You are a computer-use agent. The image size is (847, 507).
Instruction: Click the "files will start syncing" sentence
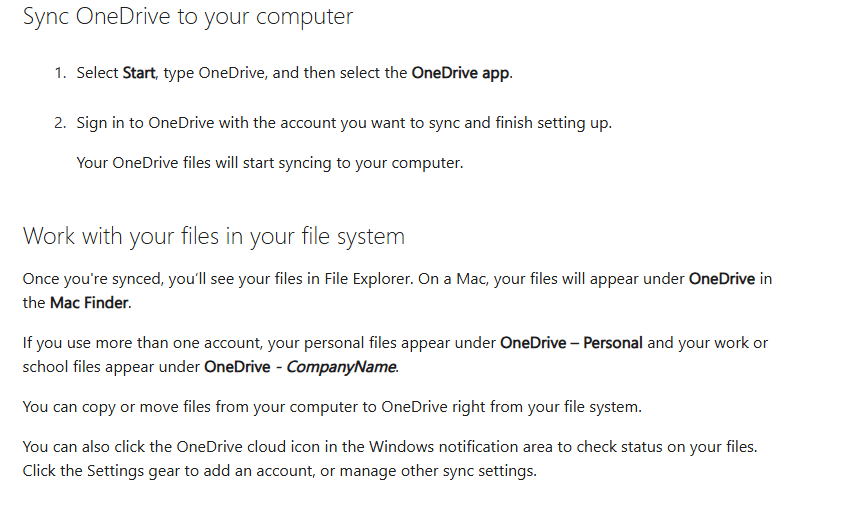[x=270, y=162]
